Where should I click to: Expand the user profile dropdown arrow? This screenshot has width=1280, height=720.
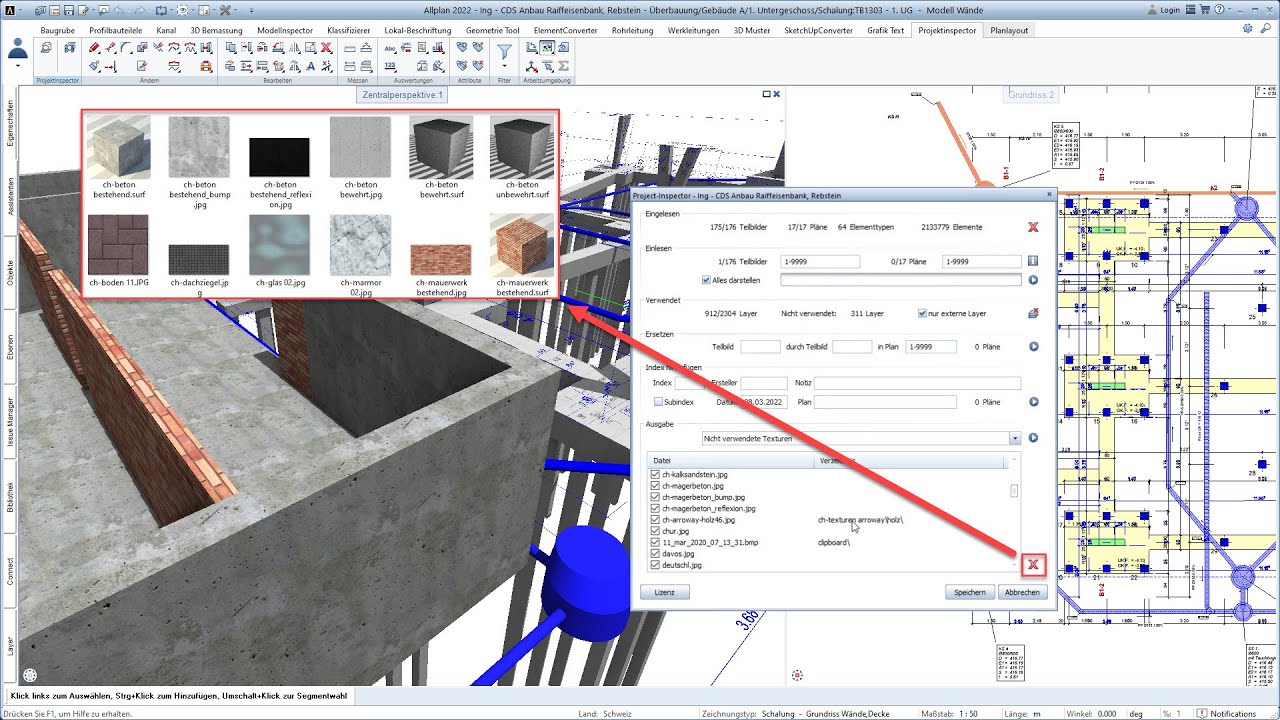(18, 66)
